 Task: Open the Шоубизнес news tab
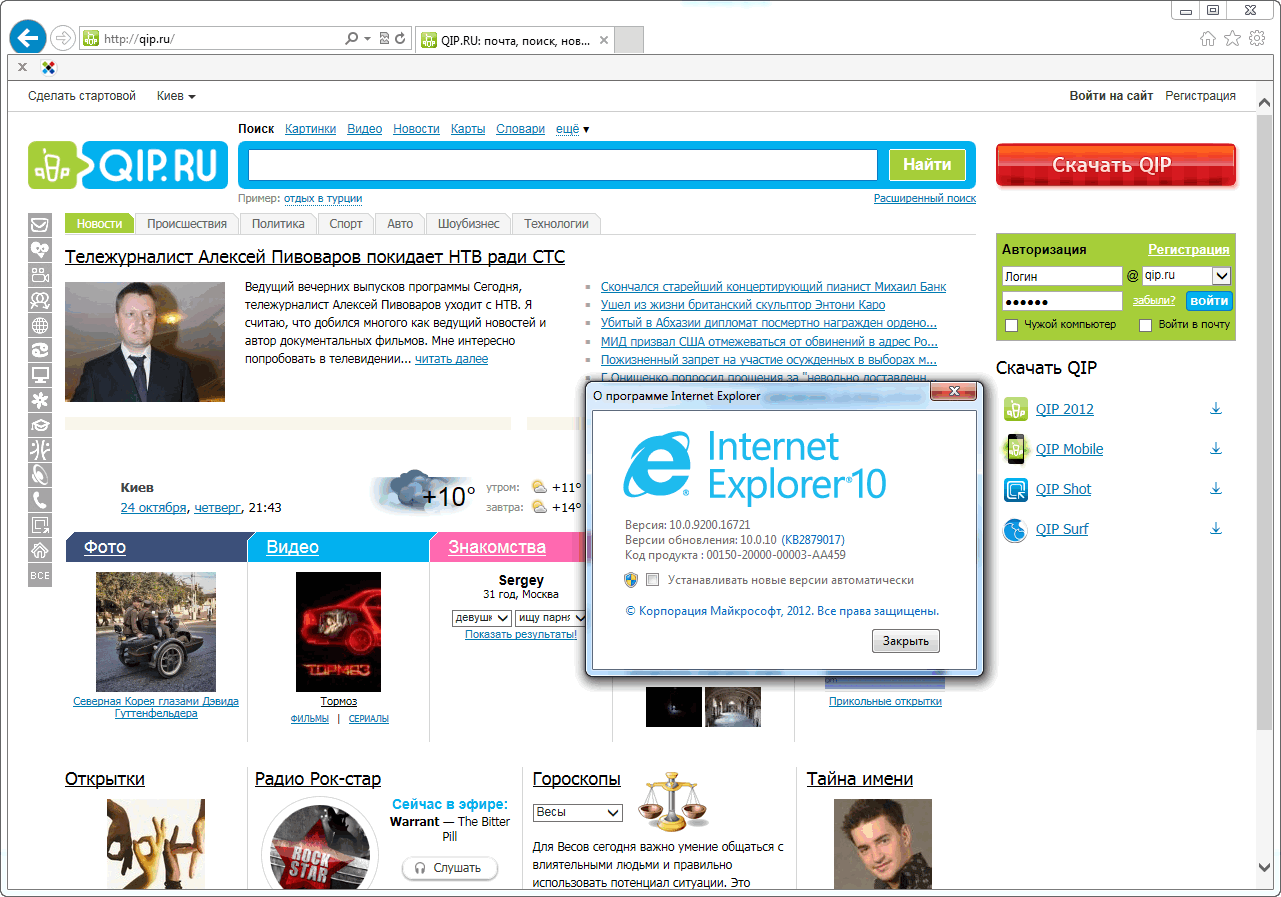click(x=468, y=224)
